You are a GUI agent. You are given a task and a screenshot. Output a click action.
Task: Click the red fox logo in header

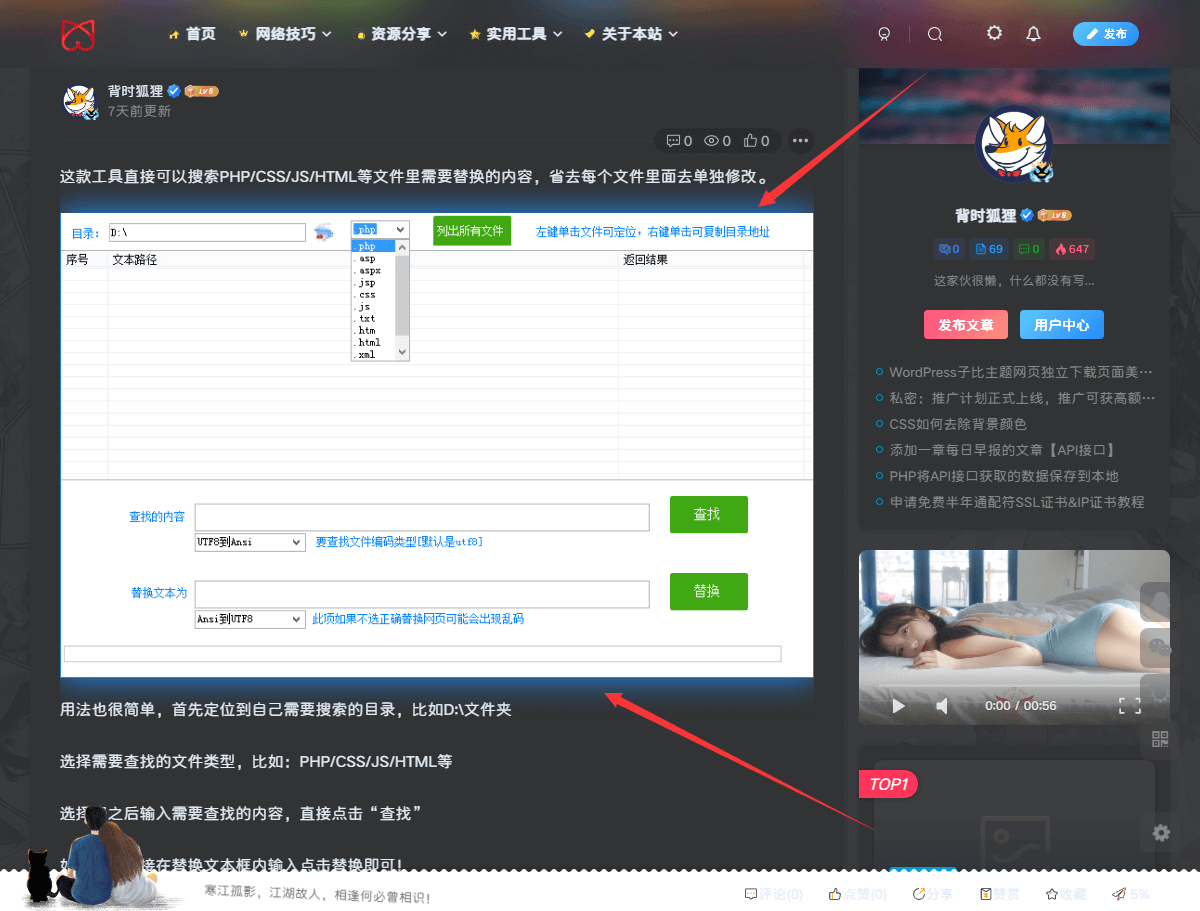(x=77, y=34)
